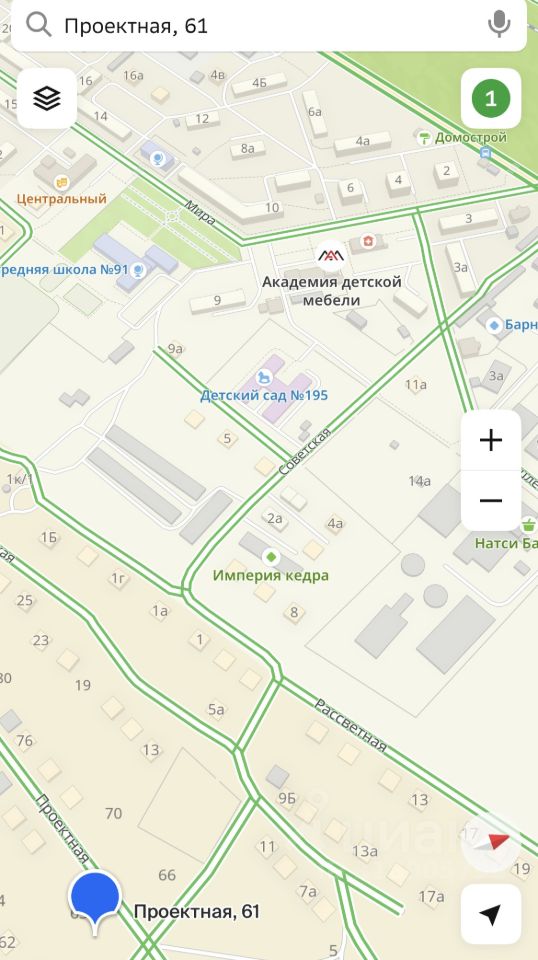The width and height of the screenshot is (538, 960).
Task: Open the map layers button
Action: [x=47, y=98]
